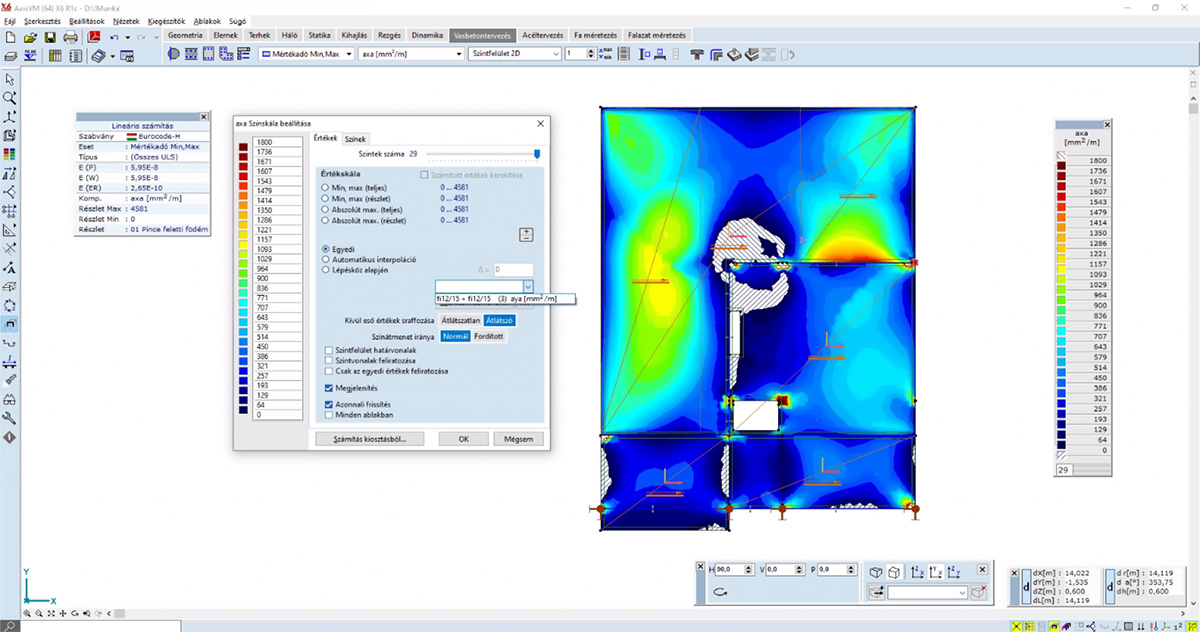Click the undo arrow icon
This screenshot has width=1200, height=632.
[x=115, y=37]
